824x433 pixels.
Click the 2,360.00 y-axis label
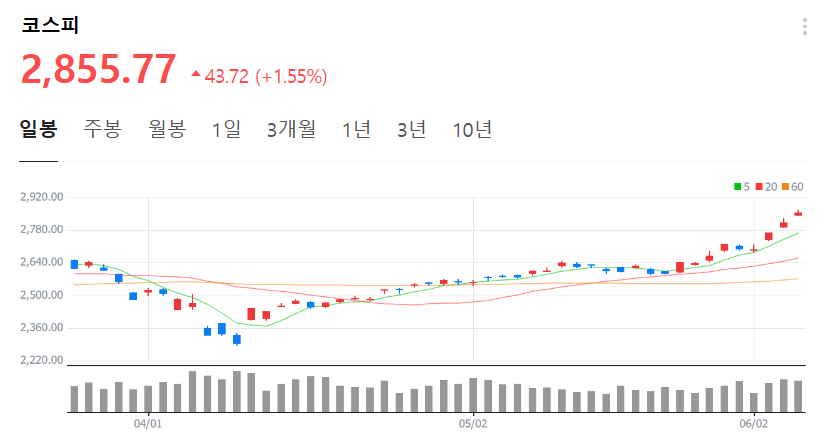pyautogui.click(x=42, y=328)
